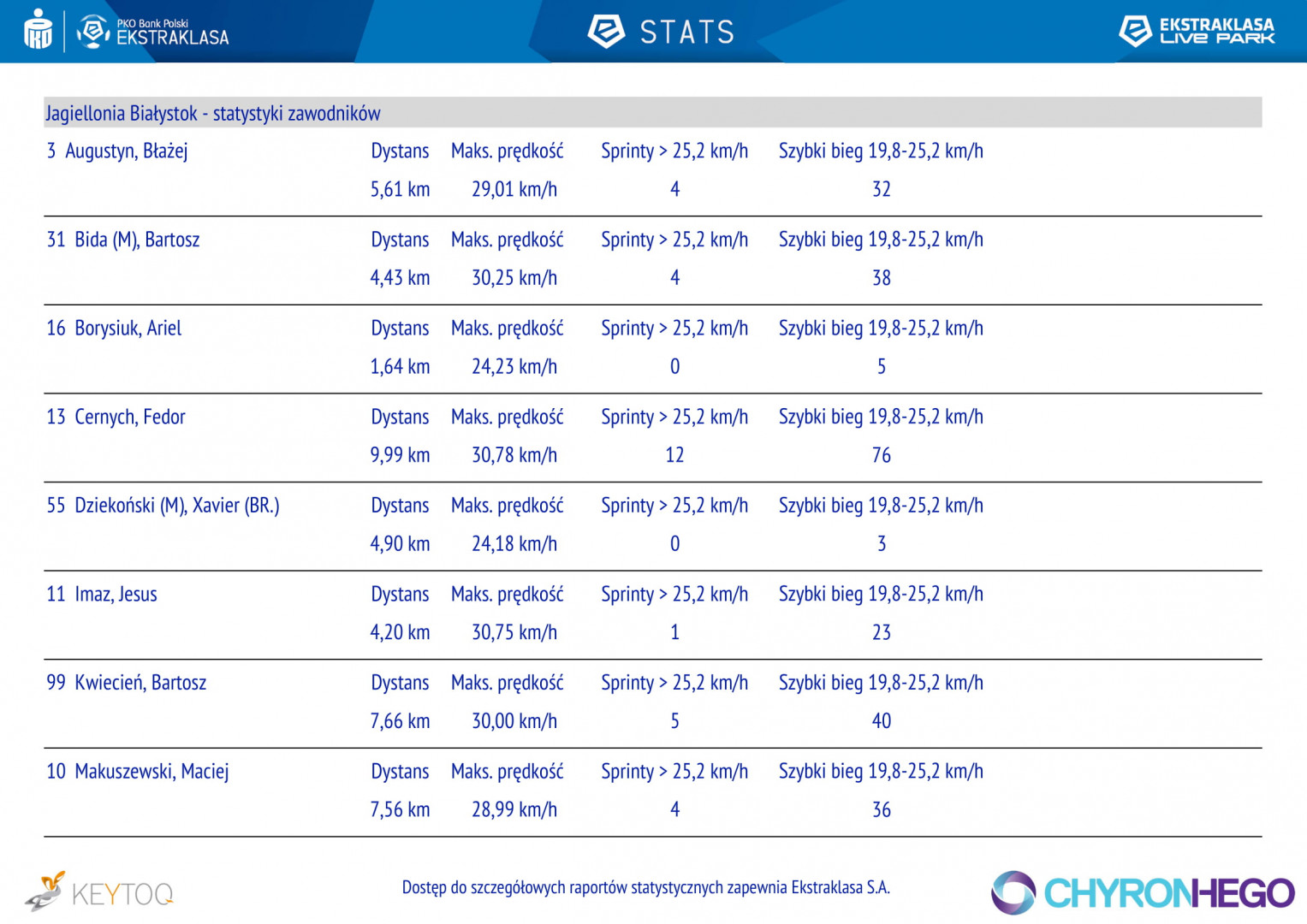Screen dimensions: 1307x924
Task: Click the PKO Bank Polski Ekstraklasa logo
Action: 153,32
